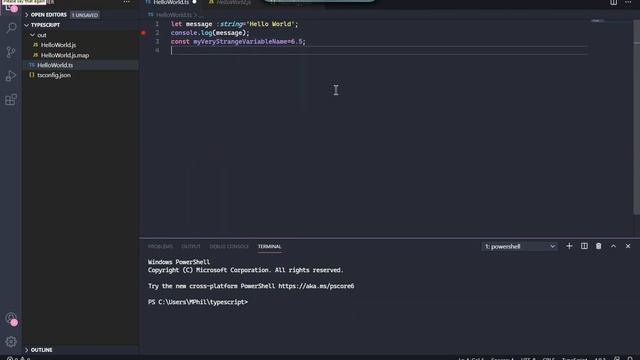Open the Source Control view
Image resolution: width=640 pixels, height=360 pixels.
point(11,52)
